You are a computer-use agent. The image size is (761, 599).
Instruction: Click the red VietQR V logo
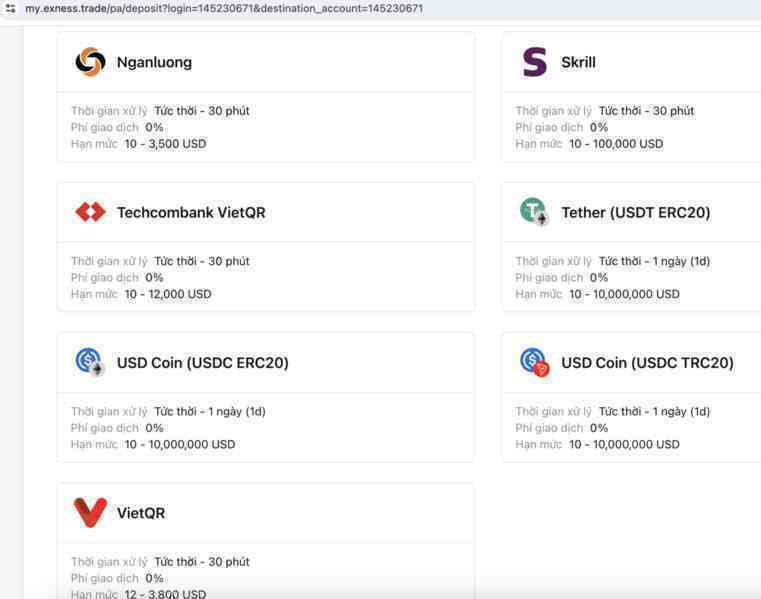(90, 512)
